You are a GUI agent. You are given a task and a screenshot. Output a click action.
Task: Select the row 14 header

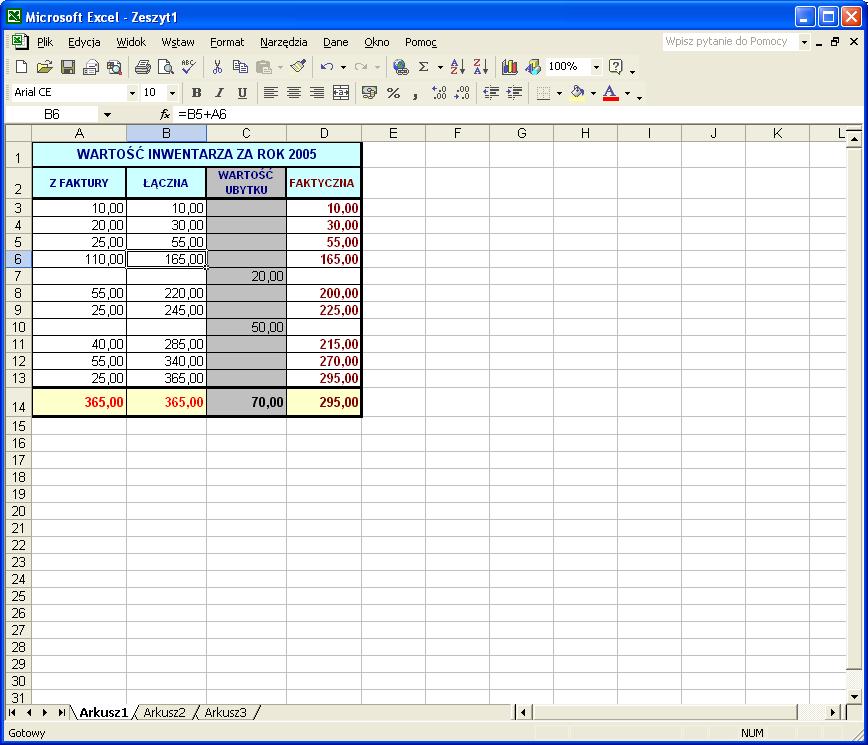click(17, 404)
